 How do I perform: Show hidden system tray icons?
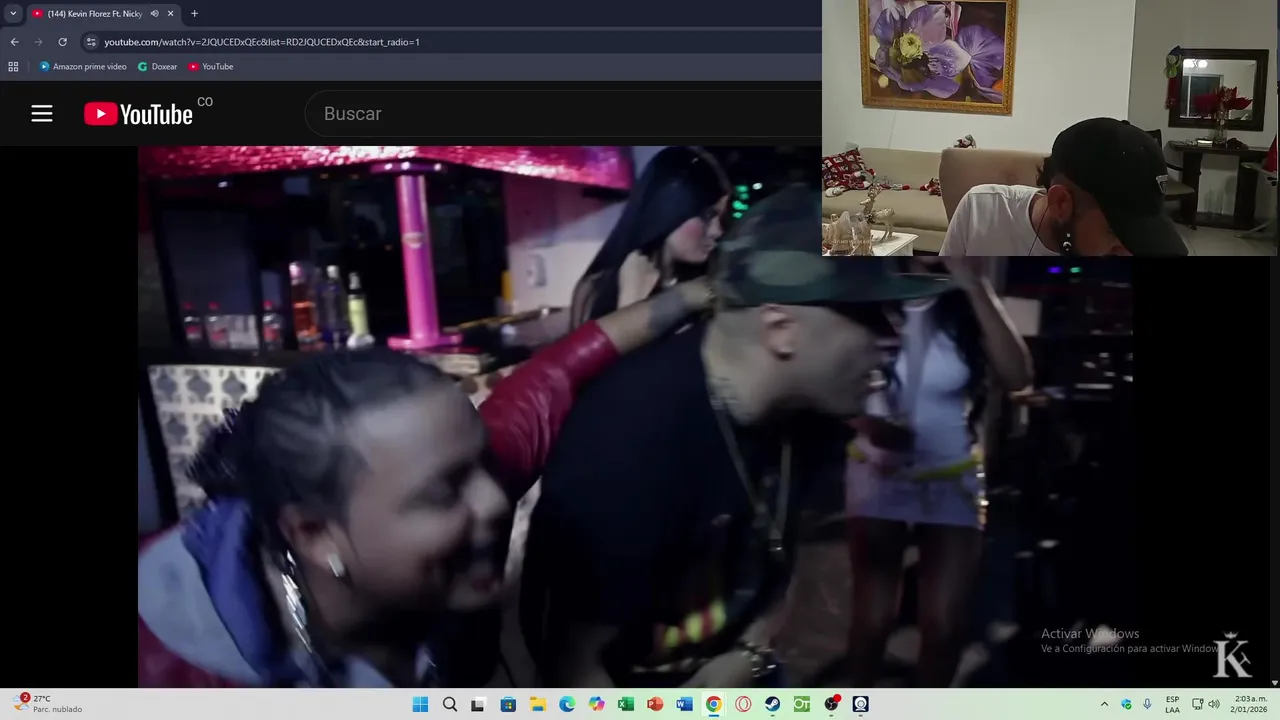click(1104, 704)
